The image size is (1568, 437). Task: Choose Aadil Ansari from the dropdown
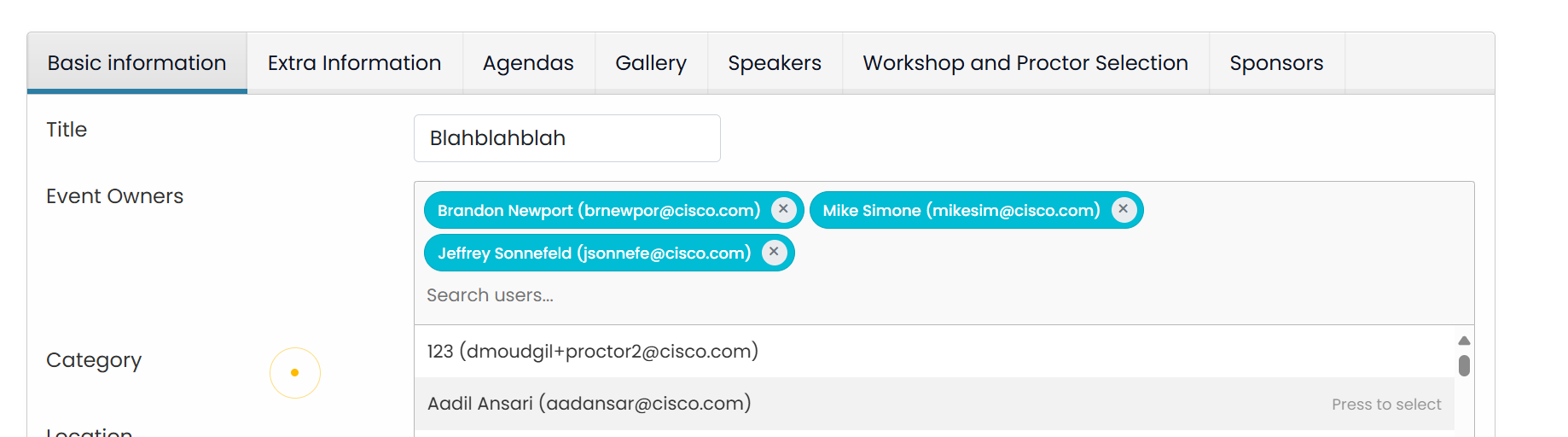(x=589, y=404)
